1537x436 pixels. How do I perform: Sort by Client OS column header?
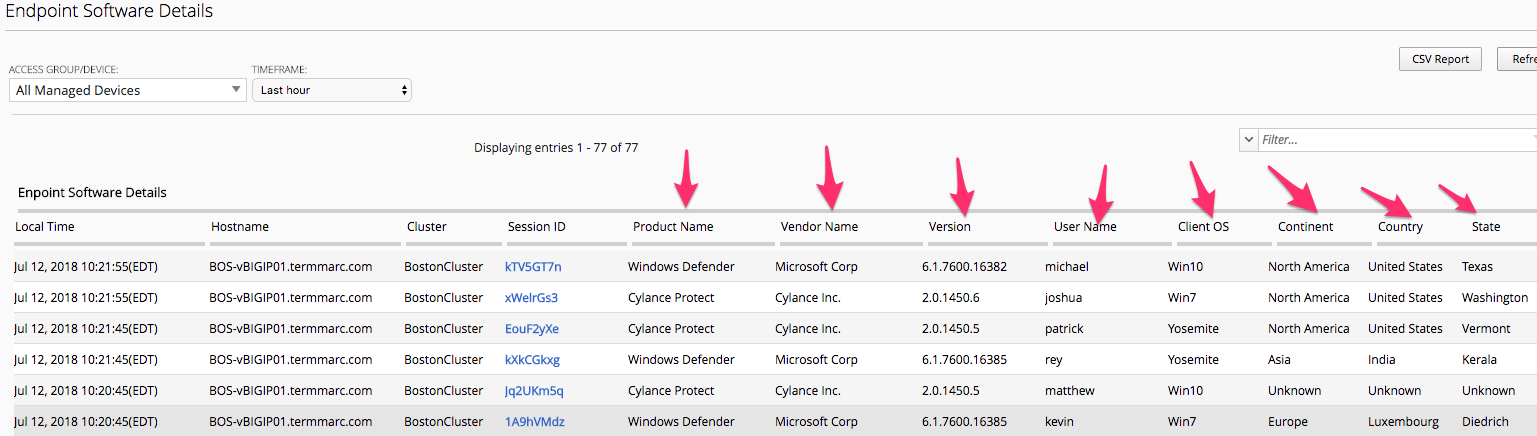pos(1203,227)
